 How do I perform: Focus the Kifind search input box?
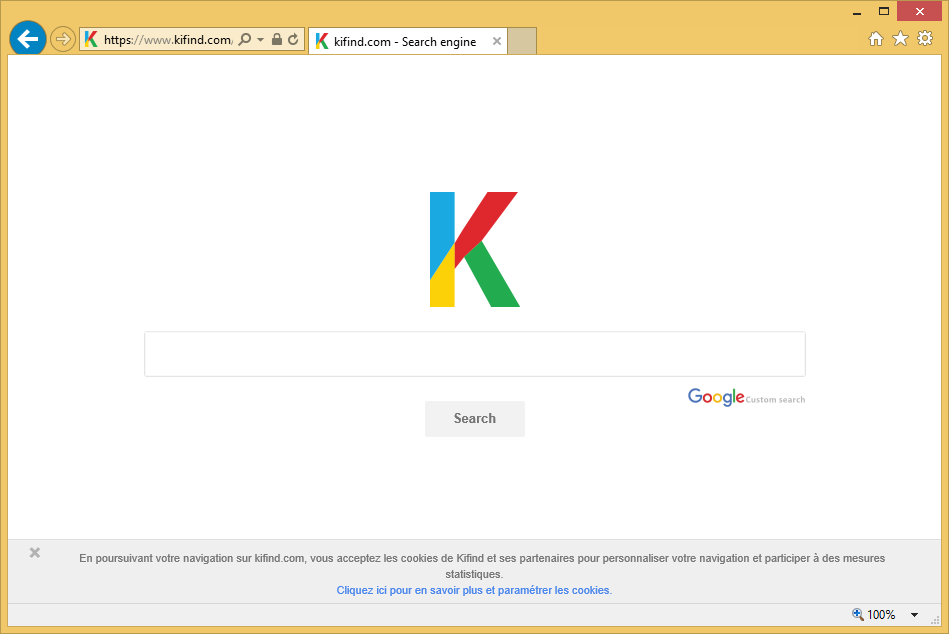pyautogui.click(x=474, y=354)
